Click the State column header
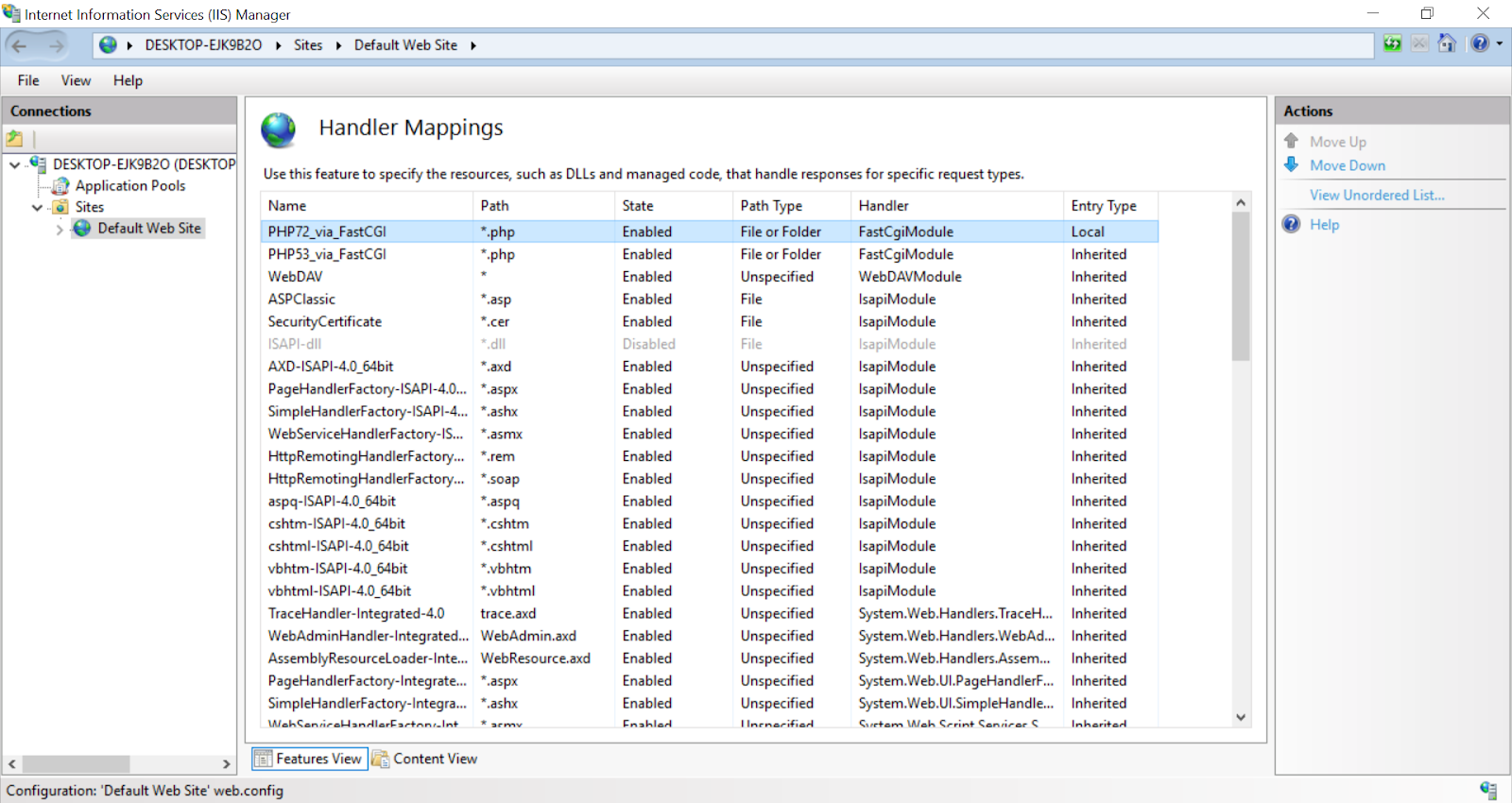The height and width of the screenshot is (803, 1512). (x=674, y=205)
